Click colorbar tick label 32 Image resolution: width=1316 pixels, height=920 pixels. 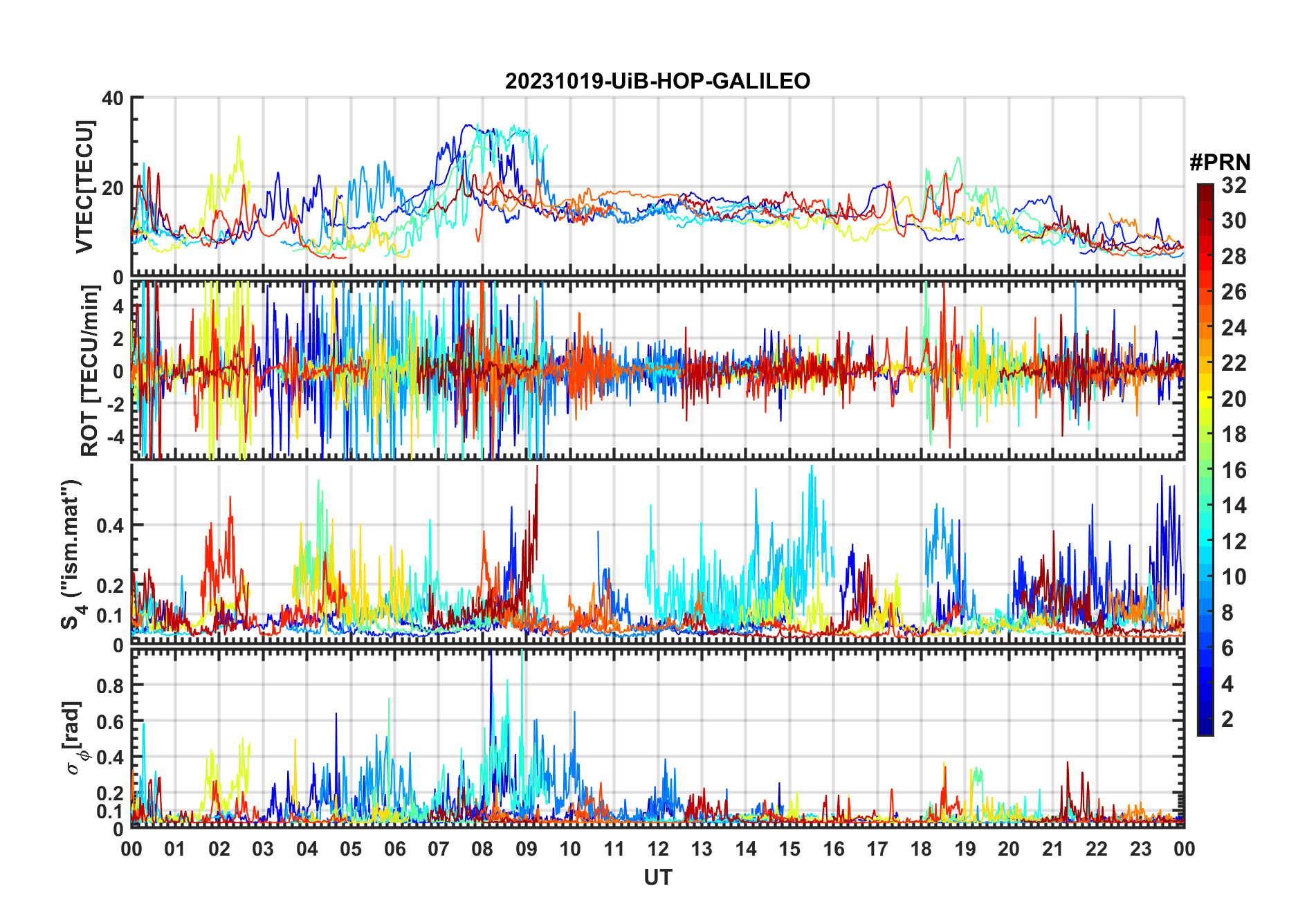click(x=1234, y=185)
